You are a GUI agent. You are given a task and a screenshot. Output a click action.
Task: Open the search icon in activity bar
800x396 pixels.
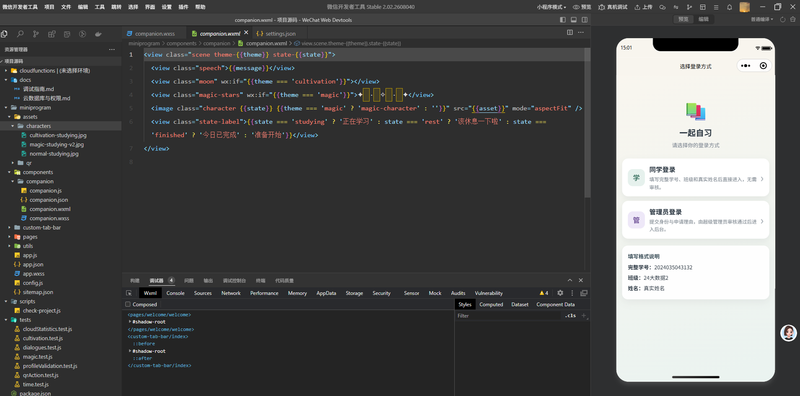[x=20, y=34]
